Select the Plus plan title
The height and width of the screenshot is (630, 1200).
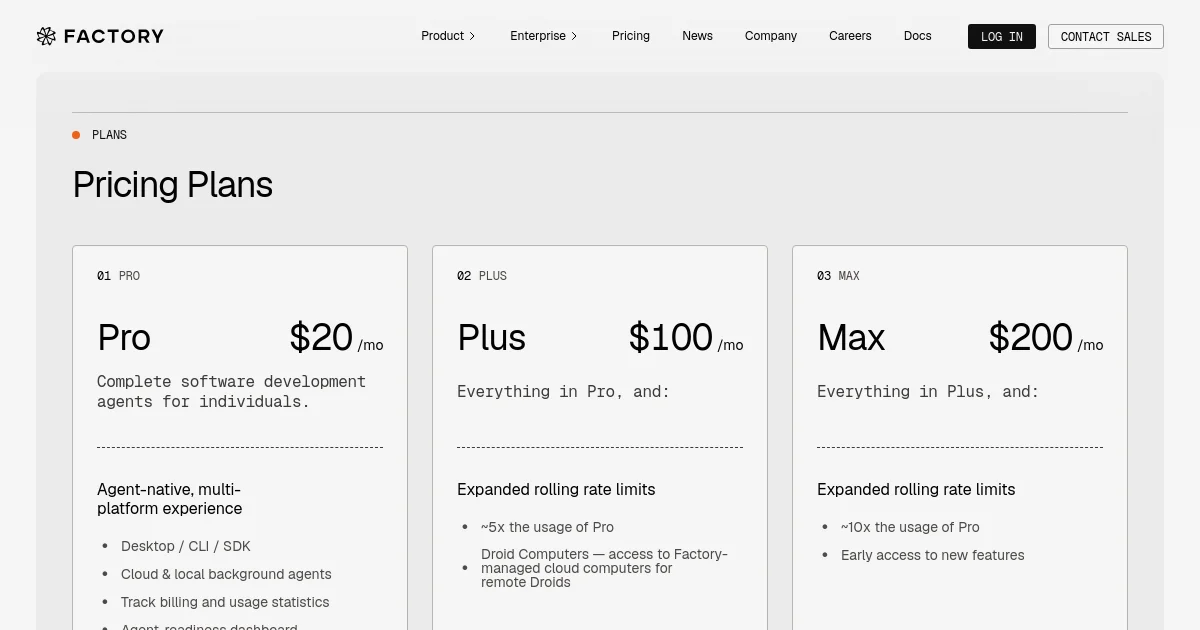[x=491, y=338]
